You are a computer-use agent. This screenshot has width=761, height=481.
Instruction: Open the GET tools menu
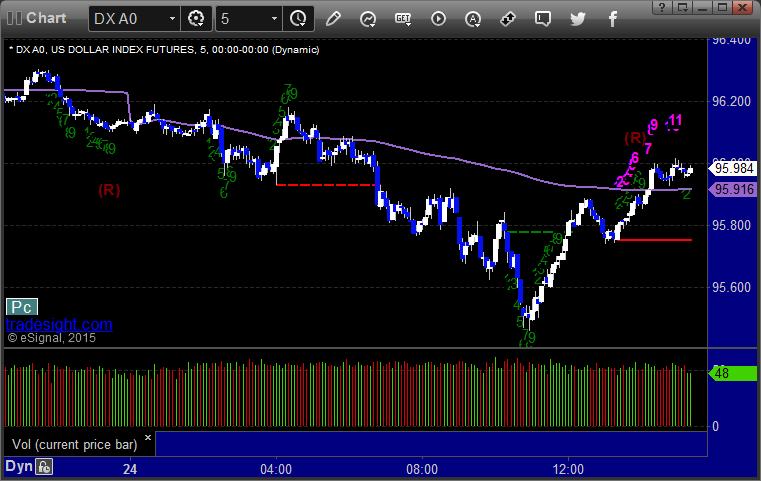(403, 19)
